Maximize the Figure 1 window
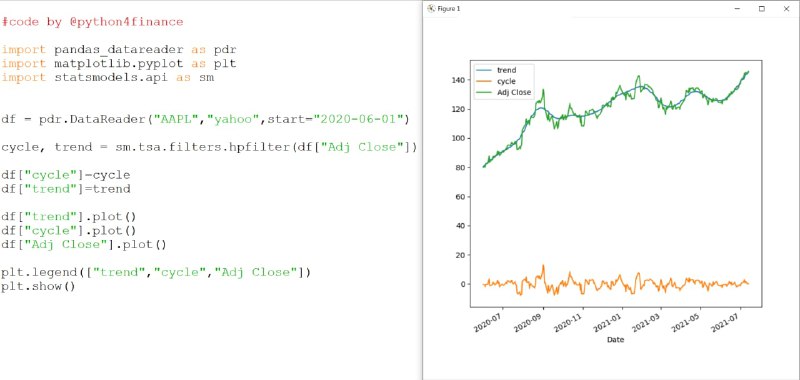Image resolution: width=800 pixels, height=380 pixels. (762, 8)
